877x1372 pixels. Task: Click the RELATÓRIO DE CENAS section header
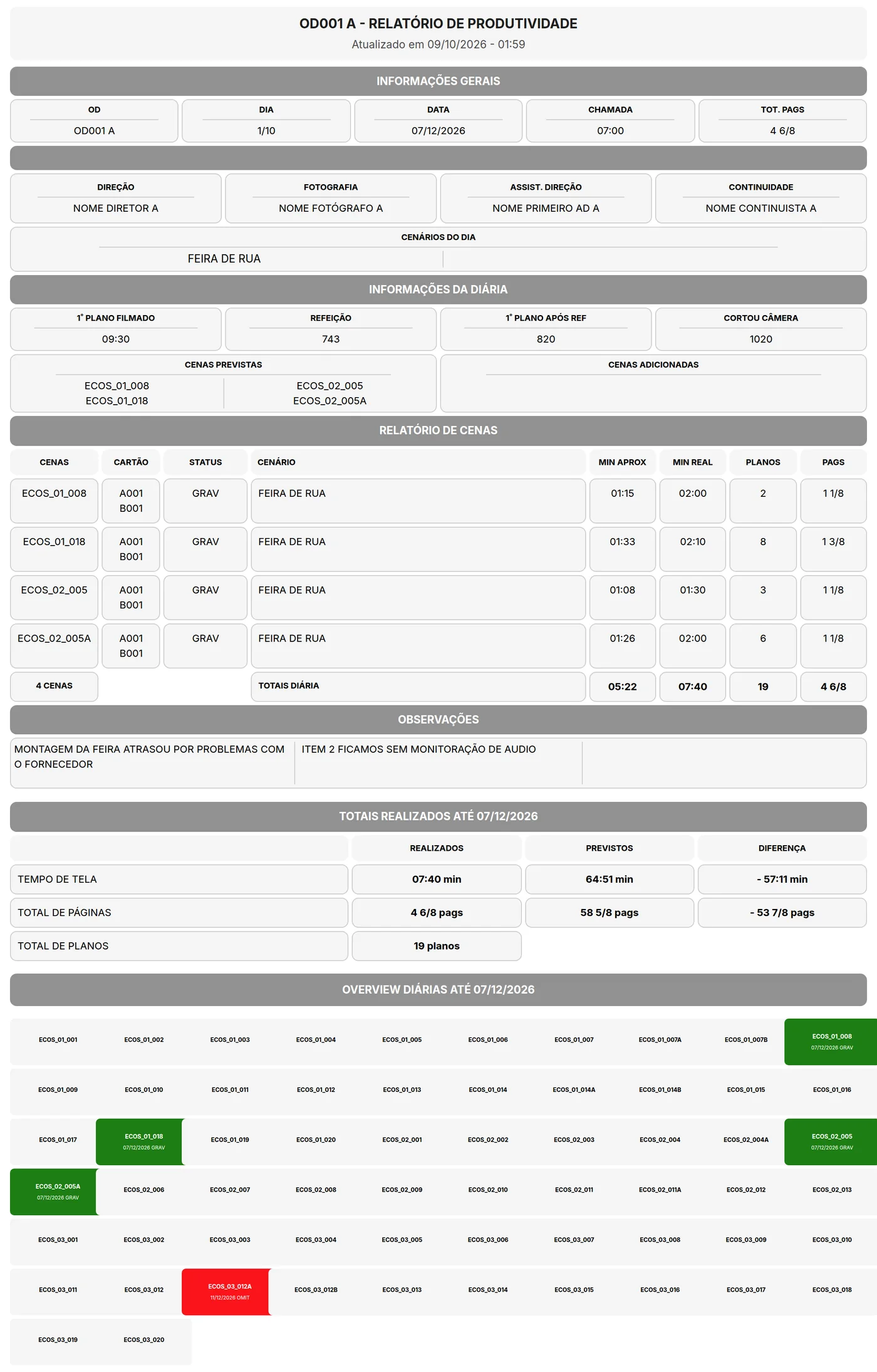pyautogui.click(x=438, y=431)
